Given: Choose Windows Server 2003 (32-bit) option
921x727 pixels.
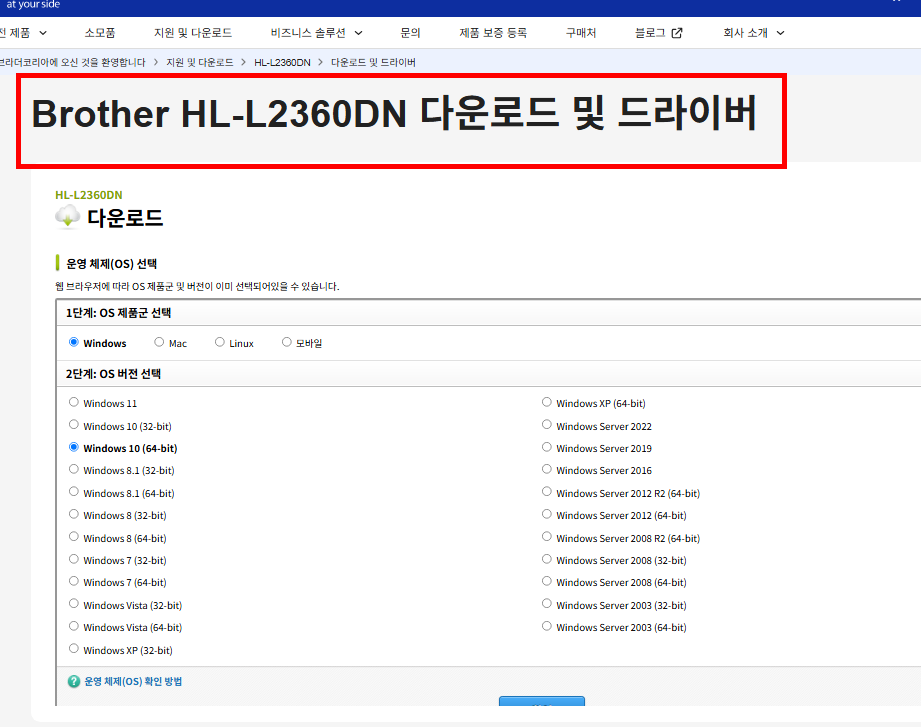Looking at the screenshot, I should 546,604.
